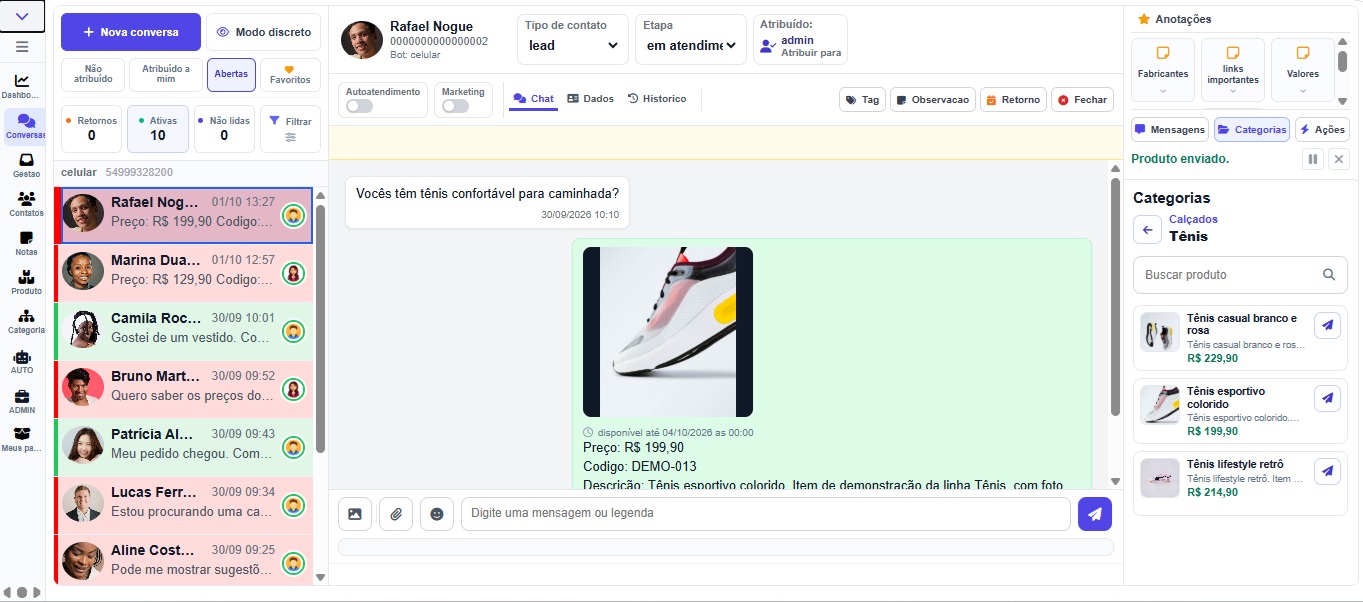
Task: Click the Retorno button
Action: click(1013, 100)
